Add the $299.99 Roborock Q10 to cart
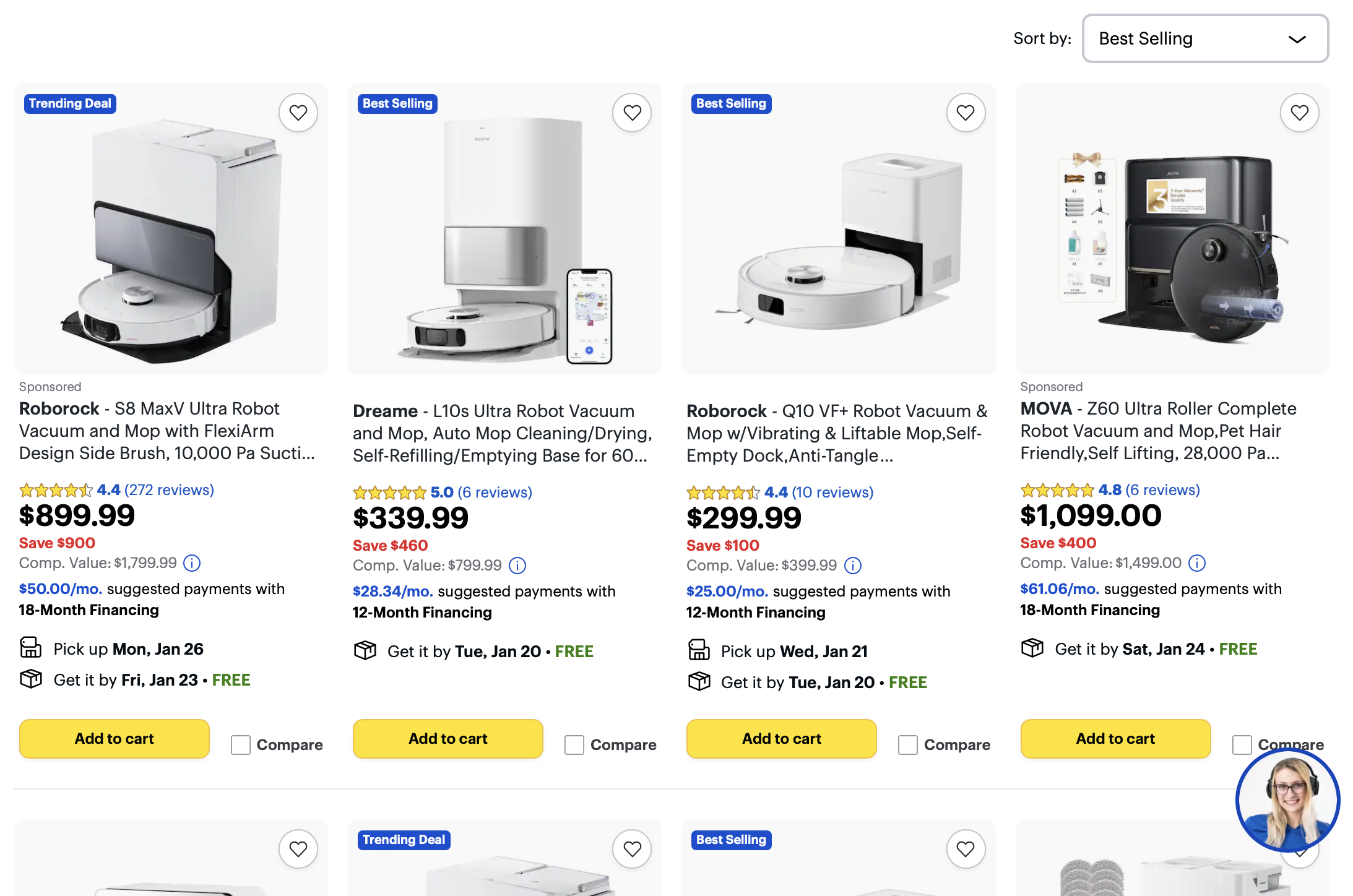Viewport: 1353px width, 896px height. 781,738
